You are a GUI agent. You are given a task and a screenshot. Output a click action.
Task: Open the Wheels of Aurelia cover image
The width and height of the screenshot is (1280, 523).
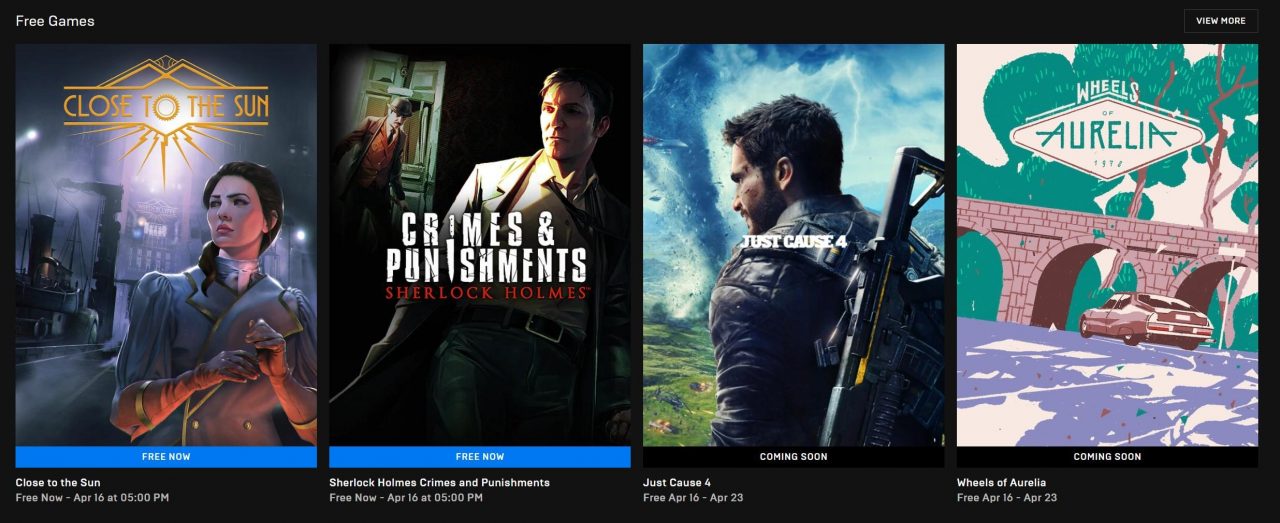(x=1107, y=245)
